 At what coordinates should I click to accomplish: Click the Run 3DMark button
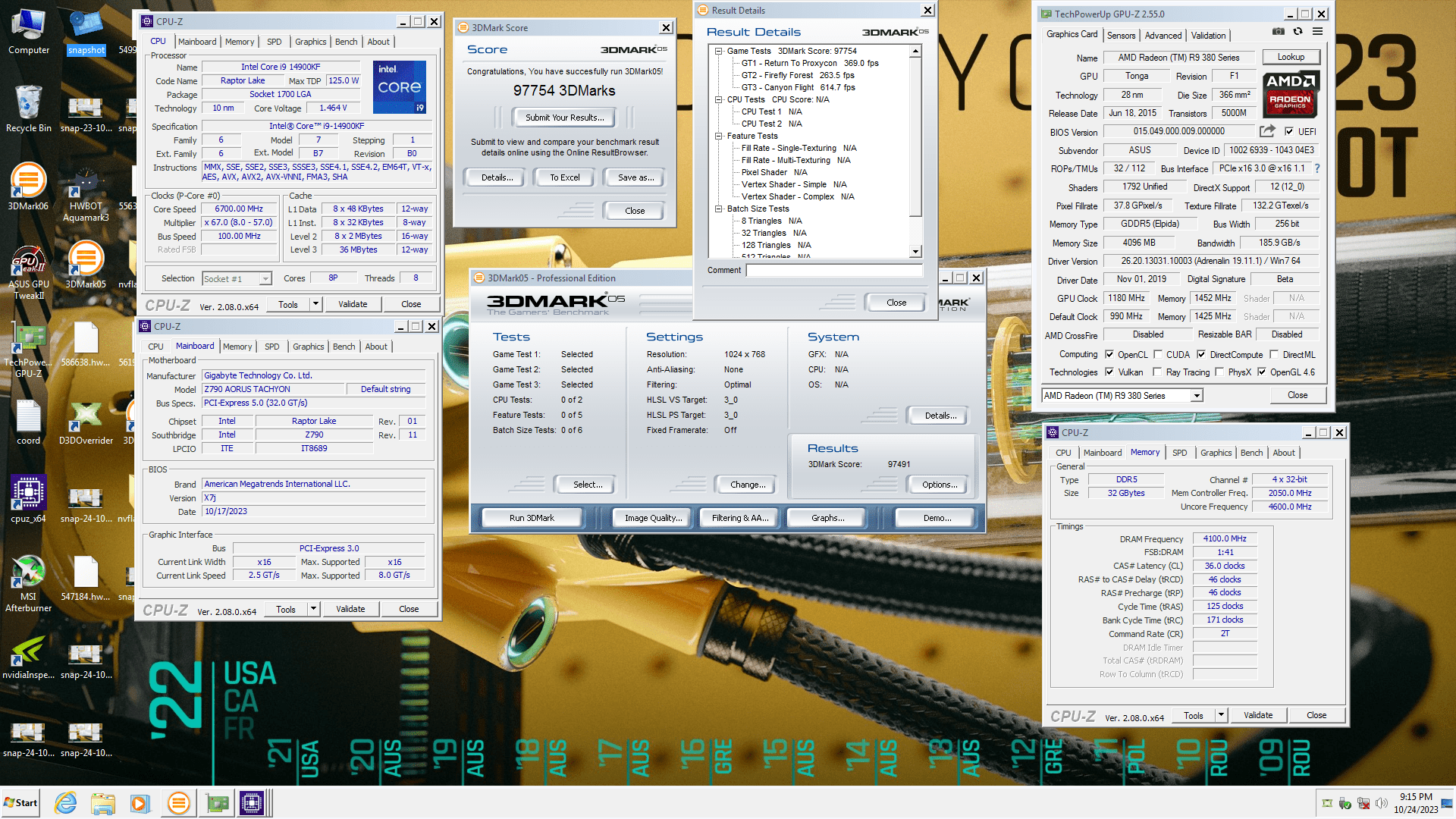[x=532, y=518]
